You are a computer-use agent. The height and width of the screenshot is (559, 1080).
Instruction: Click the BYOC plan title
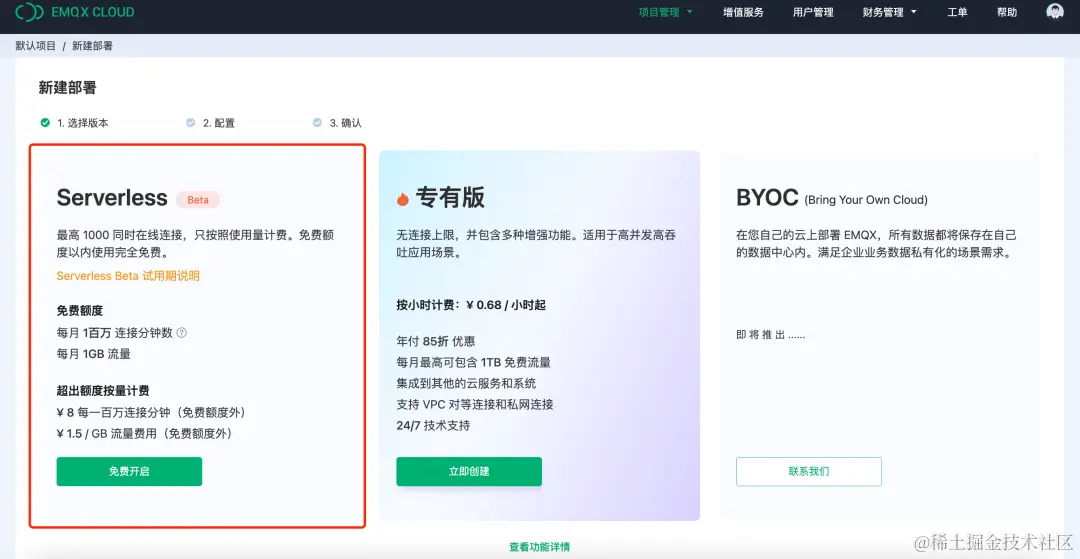point(767,198)
